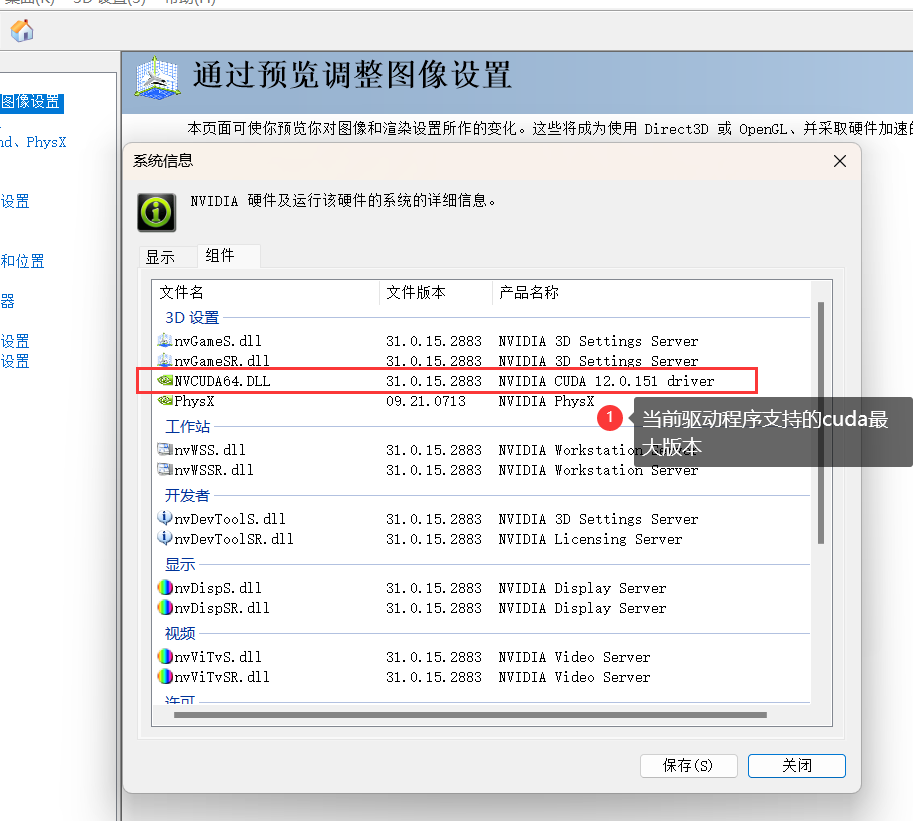Image resolution: width=913 pixels, height=821 pixels.
Task: Select the nvGameSR.dll file name
Action: (x=222, y=361)
